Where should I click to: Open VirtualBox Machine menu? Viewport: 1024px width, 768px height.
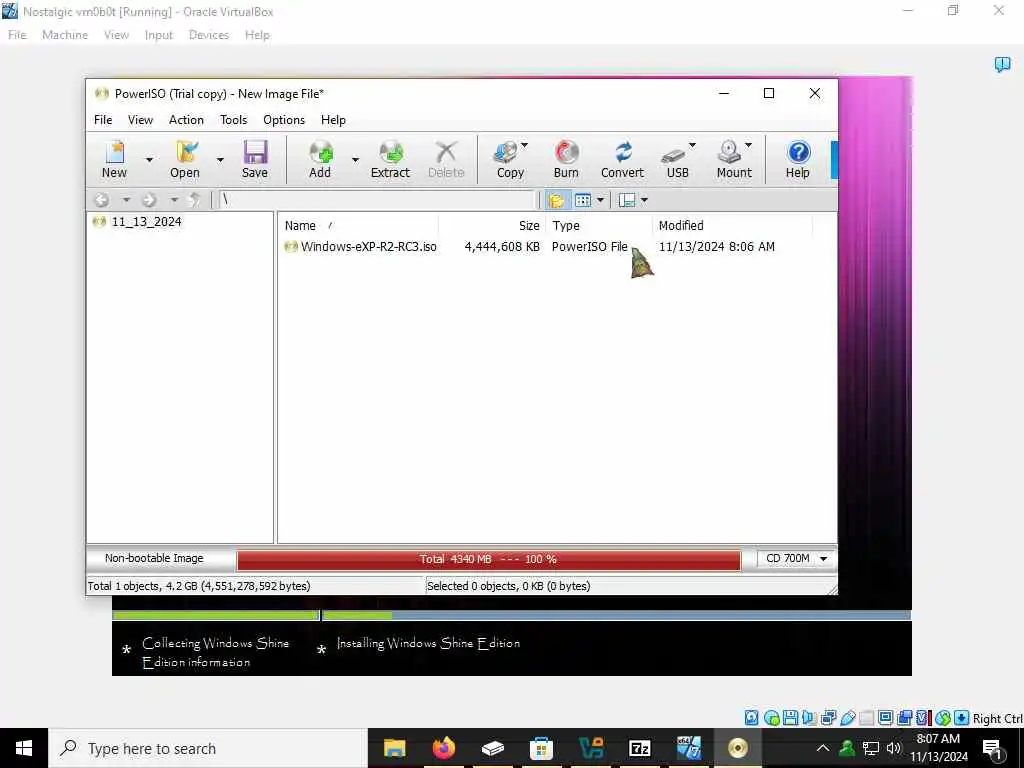tap(65, 35)
